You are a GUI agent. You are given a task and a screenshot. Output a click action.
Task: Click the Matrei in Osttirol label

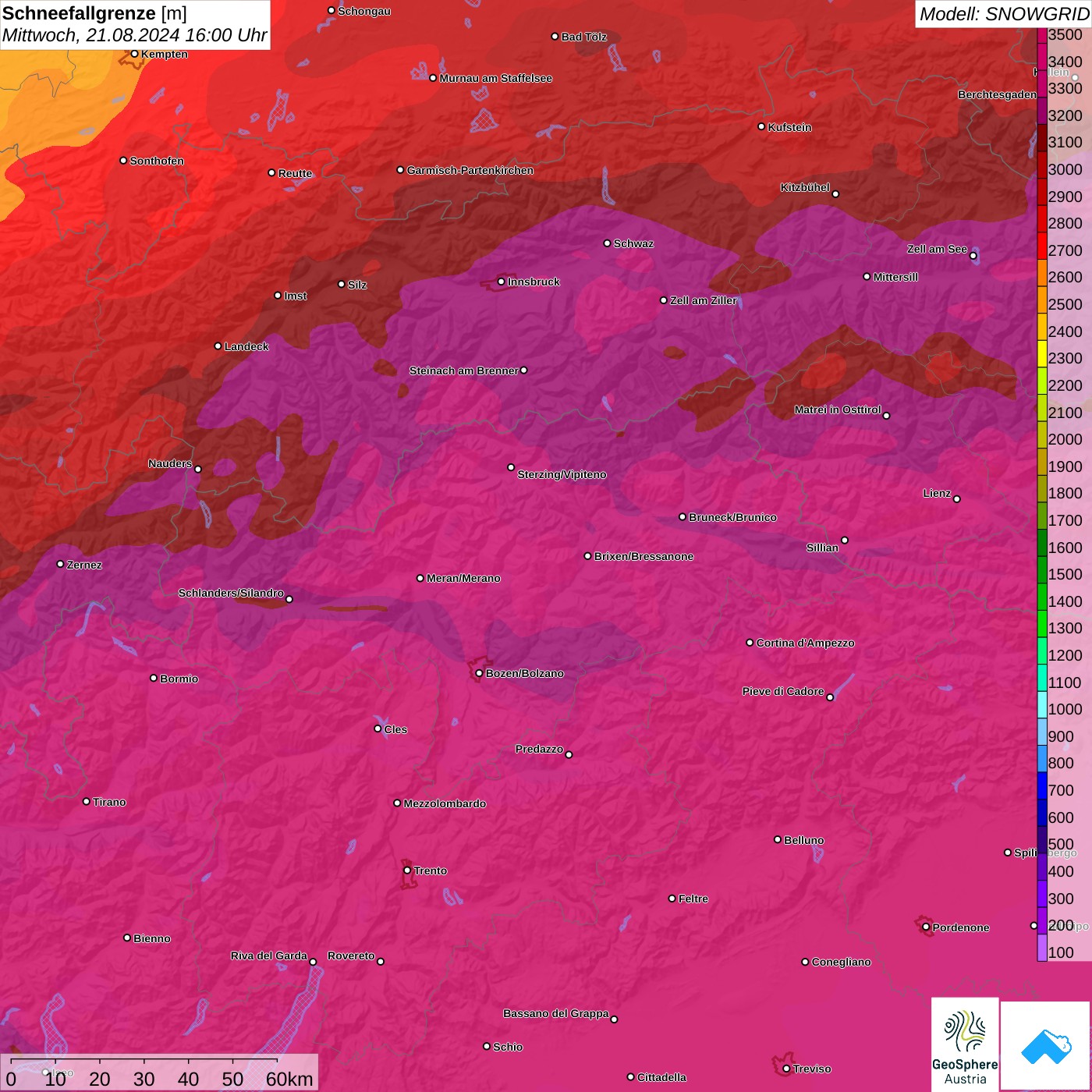[838, 409]
